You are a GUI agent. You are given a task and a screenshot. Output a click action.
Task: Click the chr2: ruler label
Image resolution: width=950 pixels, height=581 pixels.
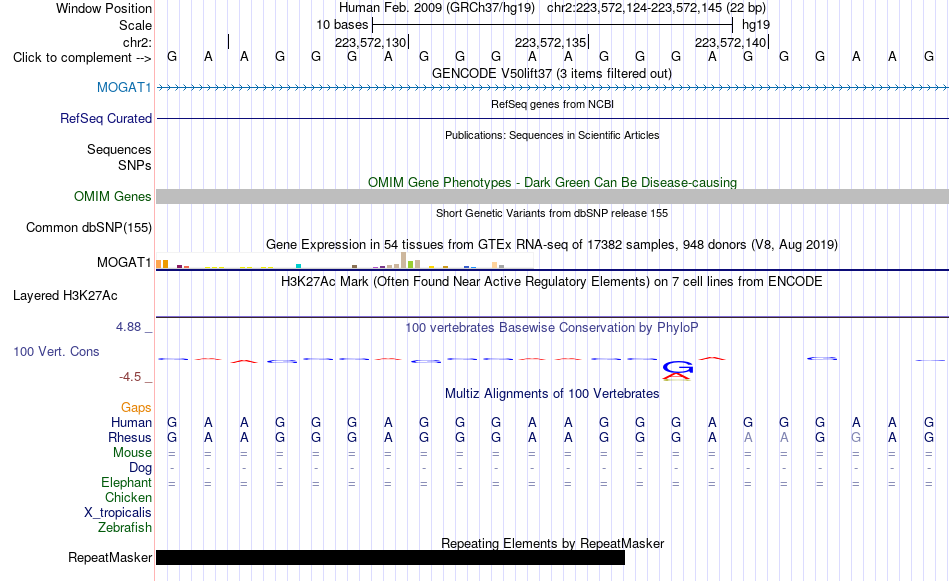138,42
